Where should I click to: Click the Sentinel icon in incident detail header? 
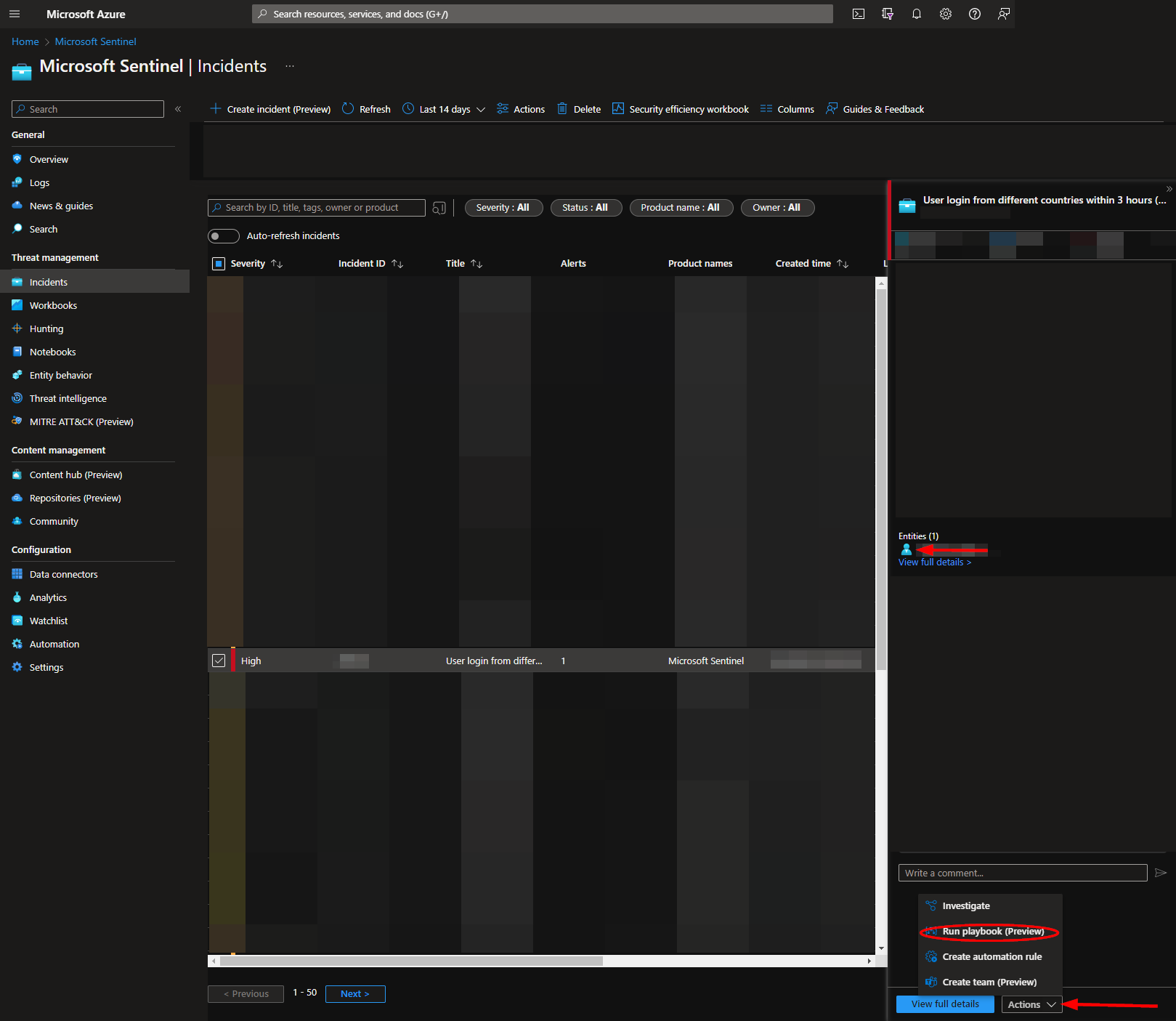tap(907, 206)
